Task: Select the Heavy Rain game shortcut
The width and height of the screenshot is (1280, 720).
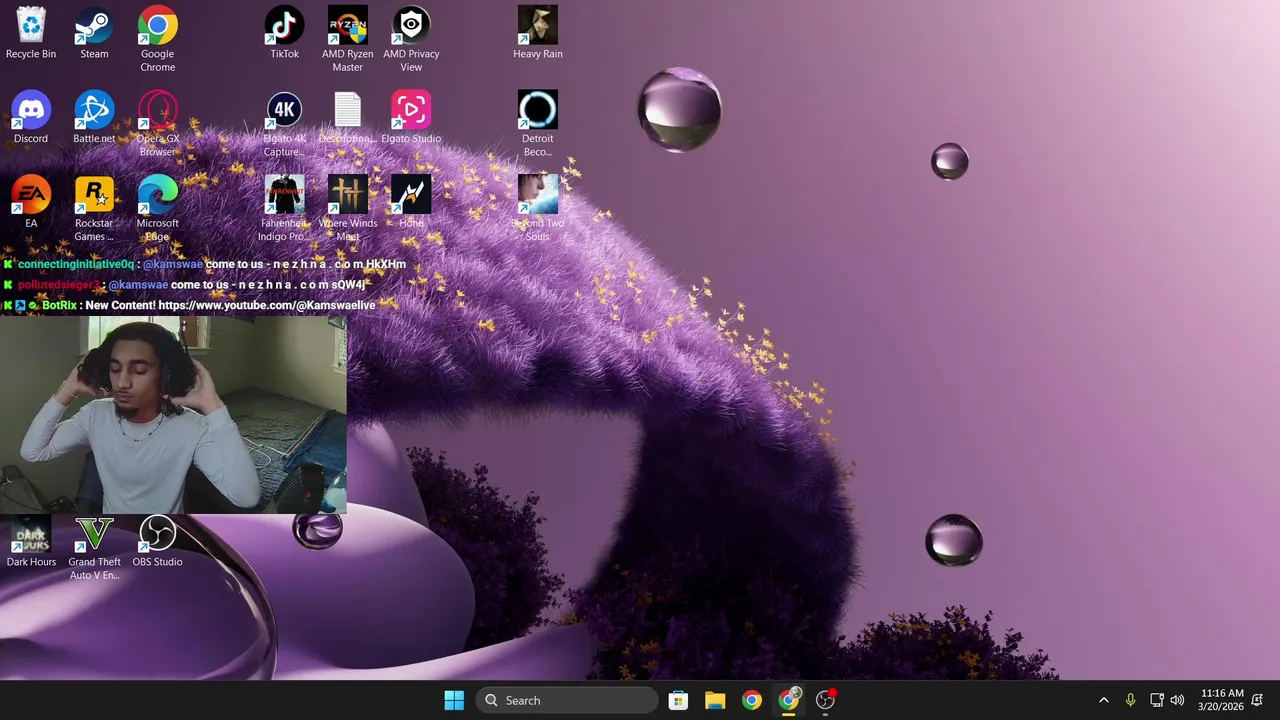Action: click(538, 33)
